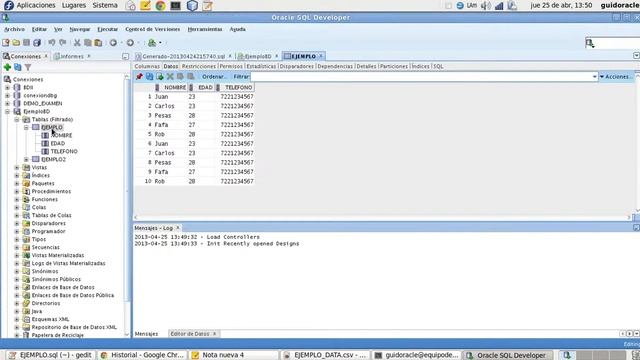The width and height of the screenshot is (640, 360).
Task: Open Google Chrome from the top panel
Action: (x=160, y=5)
